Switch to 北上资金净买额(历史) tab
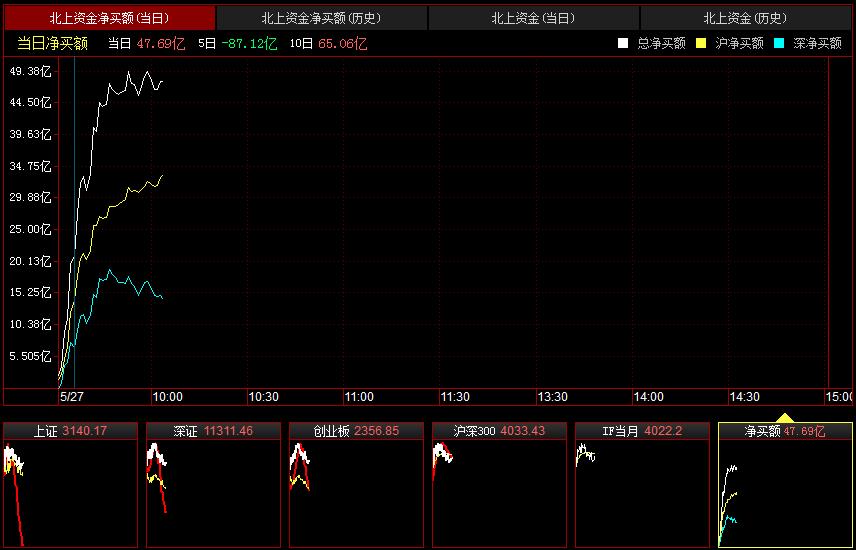The height and width of the screenshot is (550, 856). tap(321, 18)
